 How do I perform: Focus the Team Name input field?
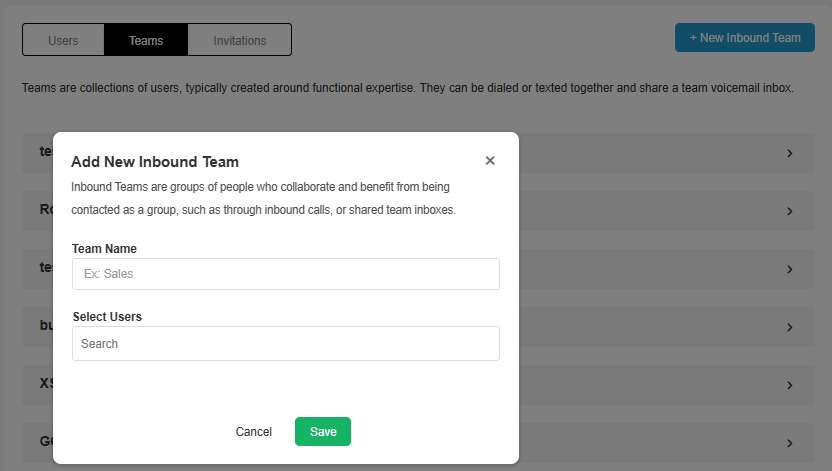pyautogui.click(x=286, y=274)
